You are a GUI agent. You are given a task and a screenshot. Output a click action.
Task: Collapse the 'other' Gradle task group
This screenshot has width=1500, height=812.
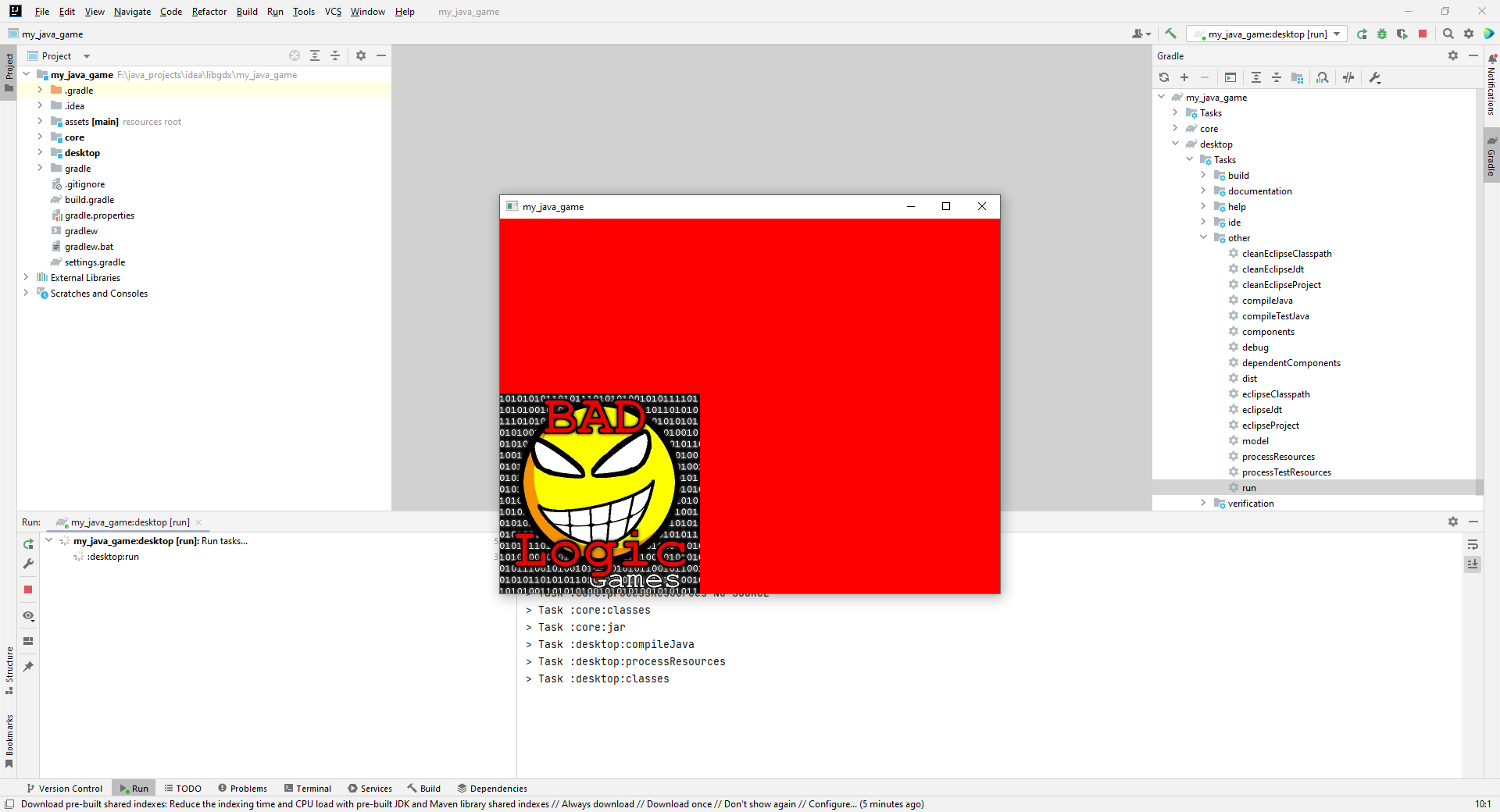click(1203, 237)
